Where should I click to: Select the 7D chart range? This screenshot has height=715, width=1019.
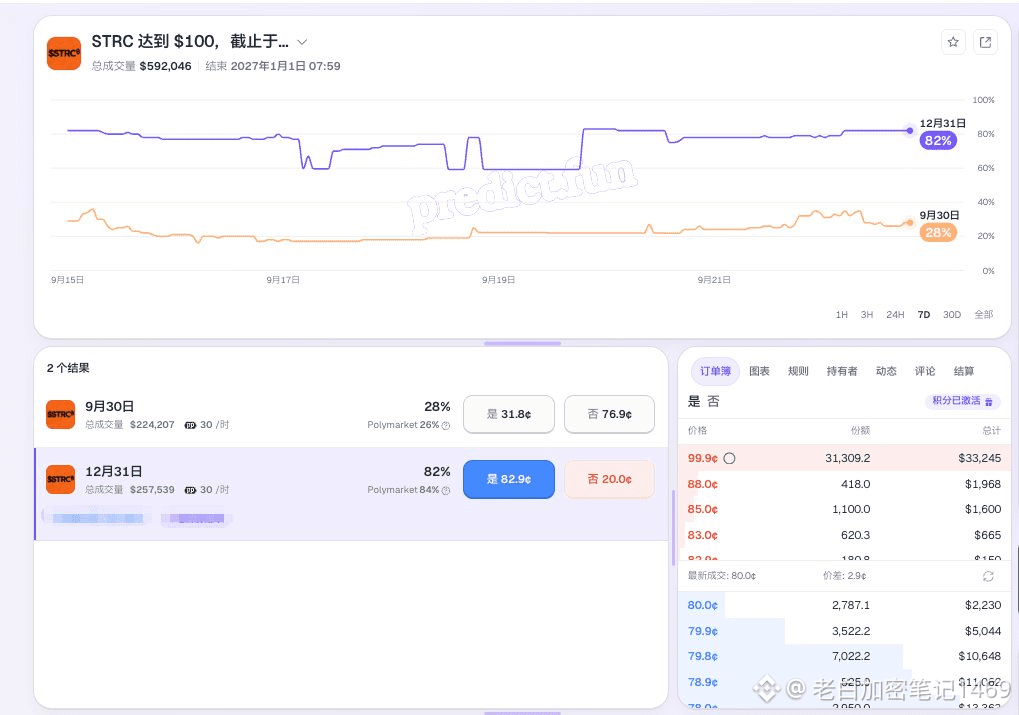click(923, 315)
